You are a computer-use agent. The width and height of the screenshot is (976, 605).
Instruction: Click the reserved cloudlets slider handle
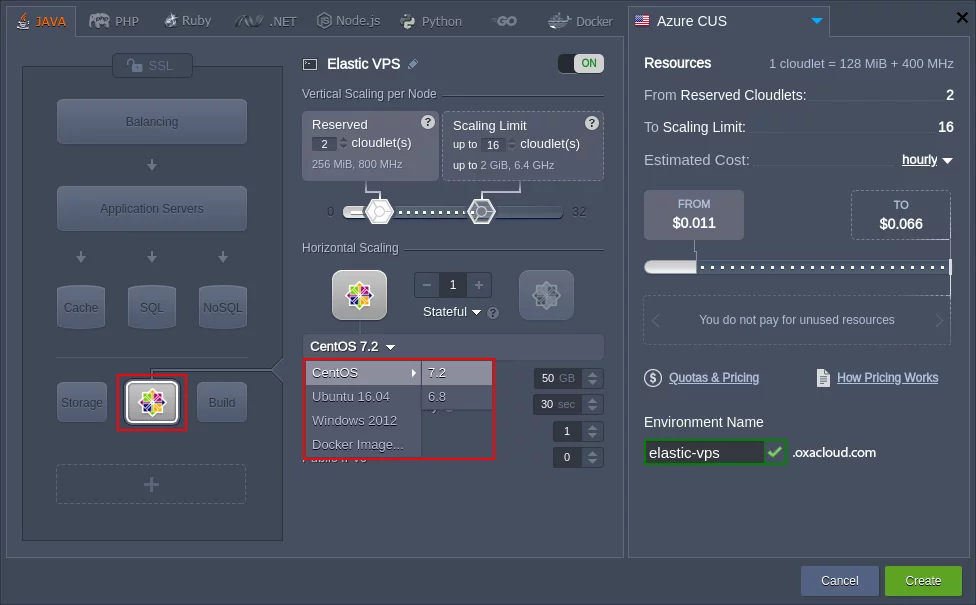click(x=379, y=212)
